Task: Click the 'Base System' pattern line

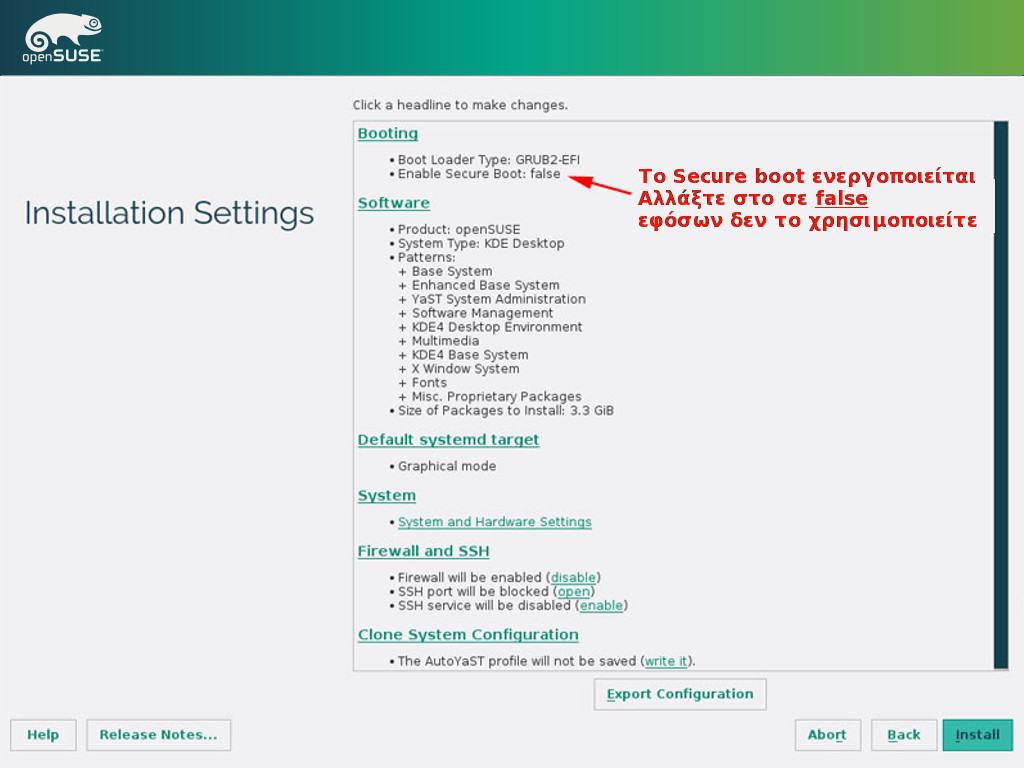Action: click(452, 271)
